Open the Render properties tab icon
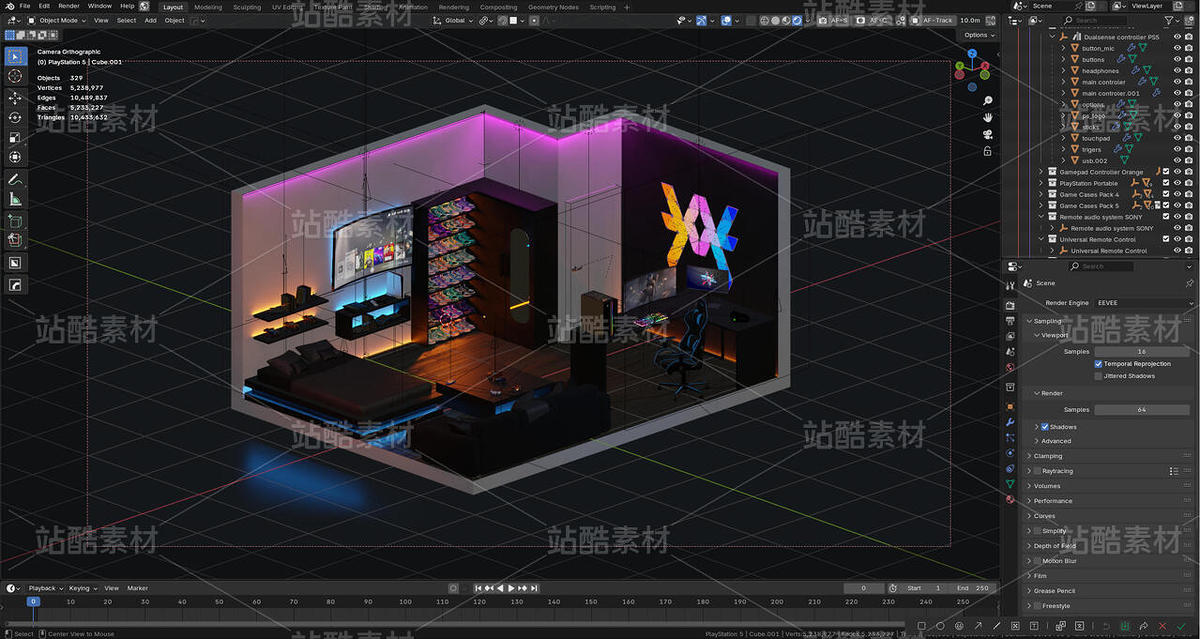The image size is (1200, 639). click(1010, 305)
